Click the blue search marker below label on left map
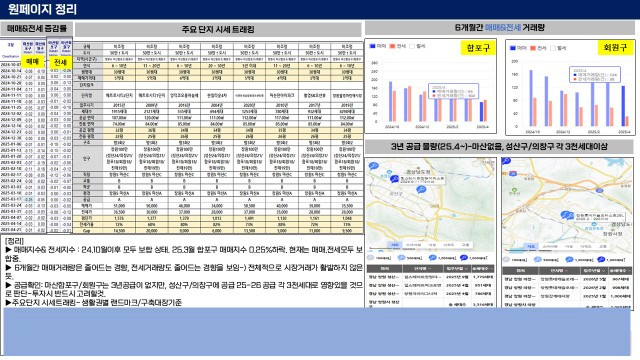Screen dimensions: 640x360 421,189
